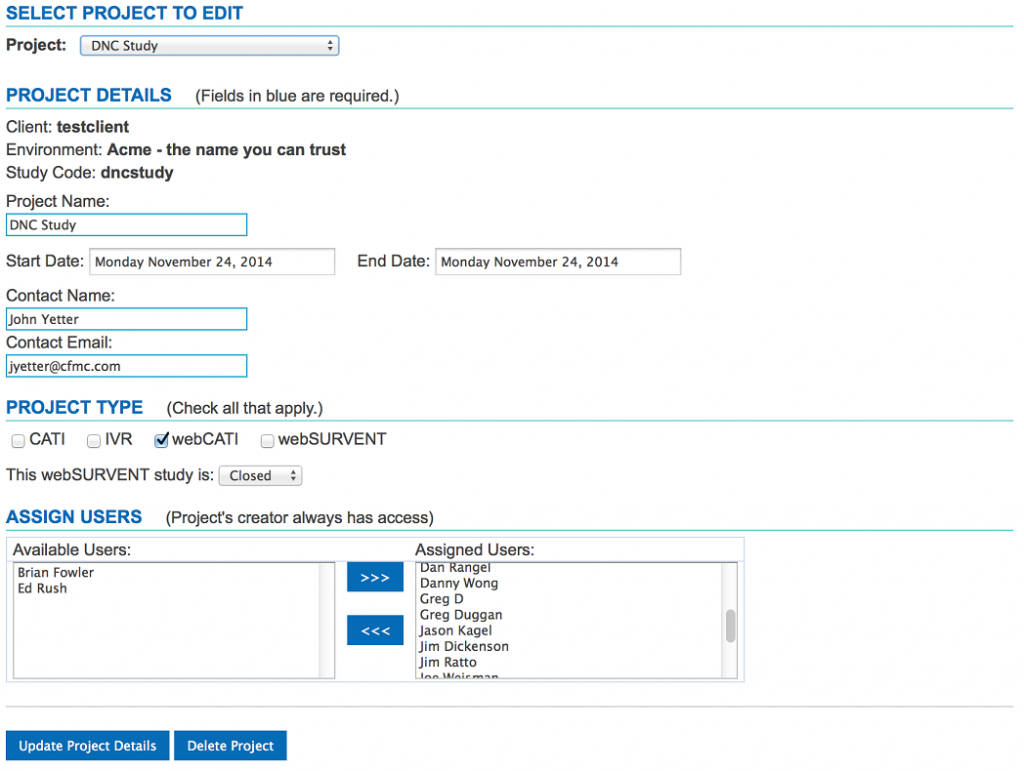Enable the IVR project type checkbox
Image resolution: width=1024 pixels, height=771 pixels.
click(93, 440)
